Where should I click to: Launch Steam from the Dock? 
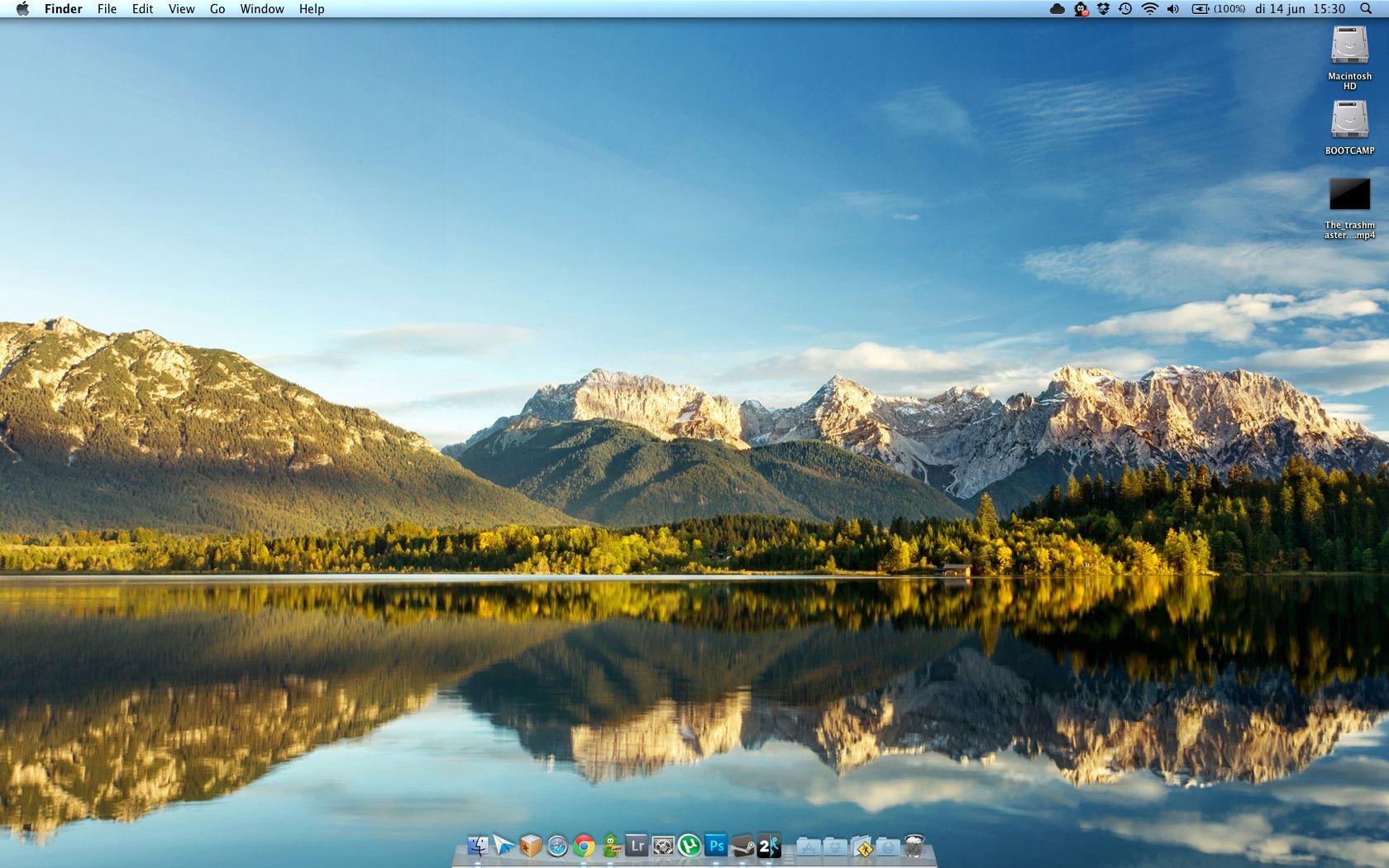coord(742,846)
